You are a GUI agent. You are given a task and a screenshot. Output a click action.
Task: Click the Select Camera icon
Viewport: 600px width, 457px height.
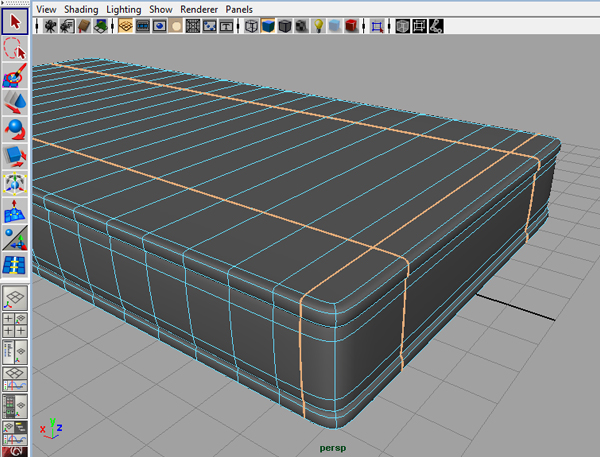point(50,26)
